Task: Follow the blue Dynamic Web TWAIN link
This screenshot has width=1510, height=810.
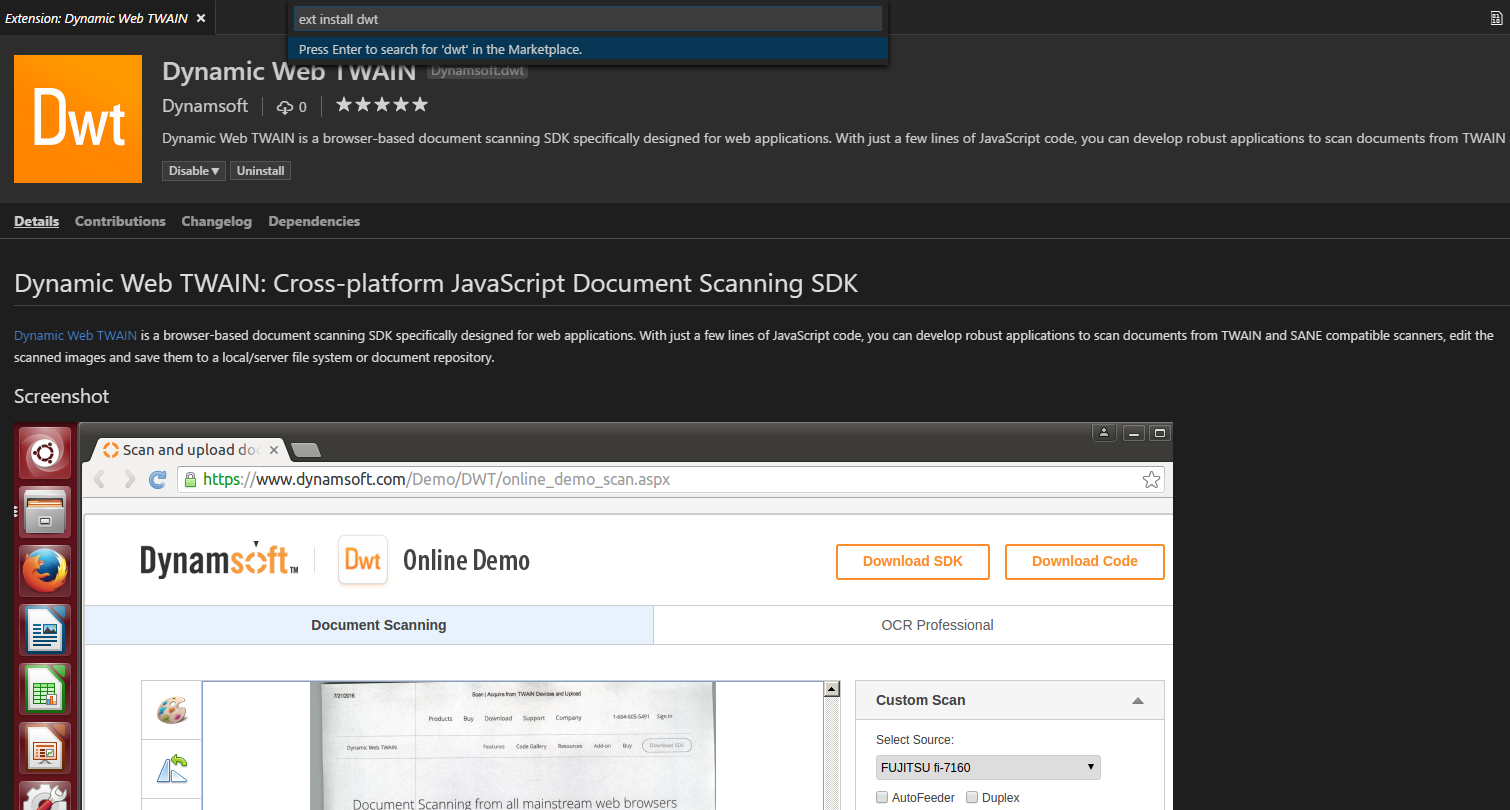Action: [75, 336]
